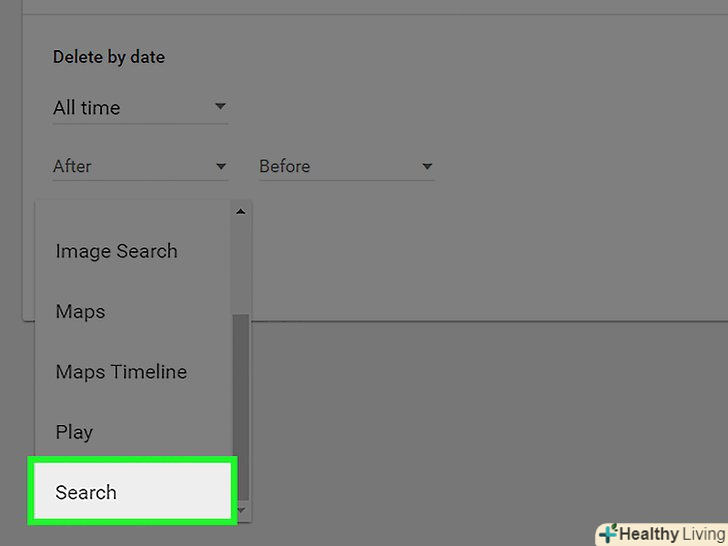The image size is (728, 546).
Task: Open the All time date range dropdown
Action: click(x=140, y=108)
